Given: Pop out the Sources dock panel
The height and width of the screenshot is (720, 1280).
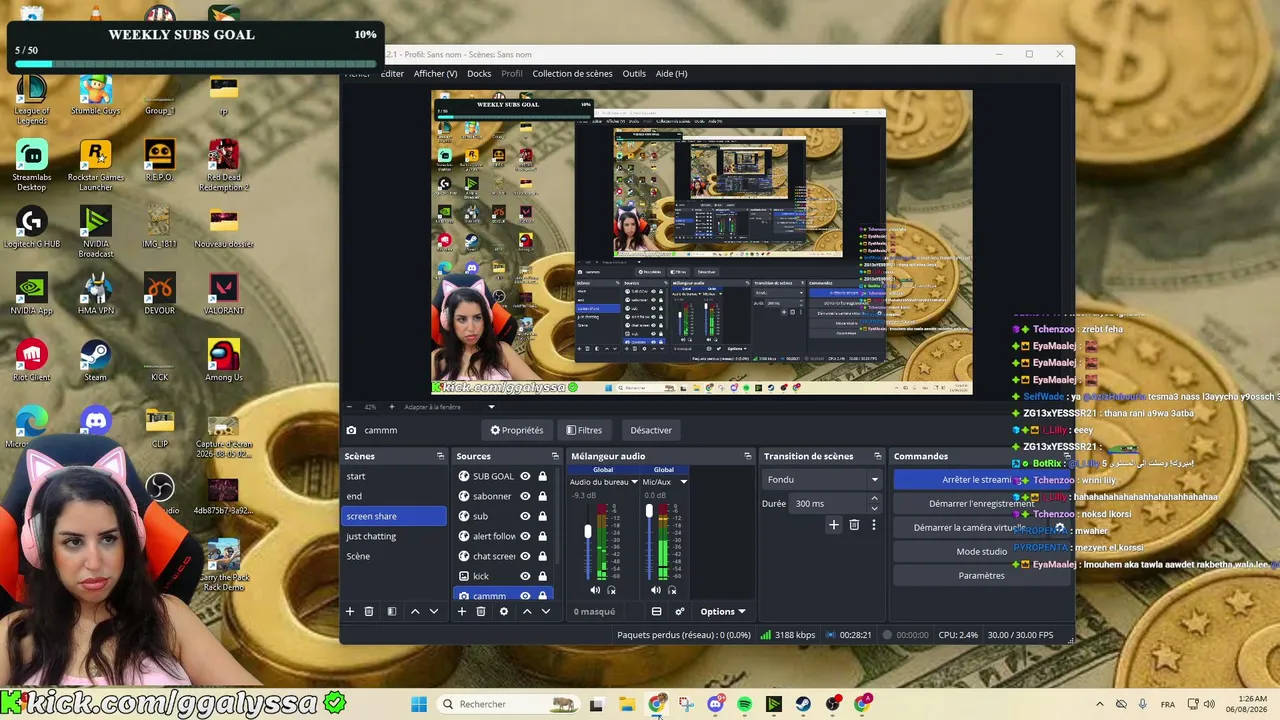Looking at the screenshot, I should tap(555, 456).
